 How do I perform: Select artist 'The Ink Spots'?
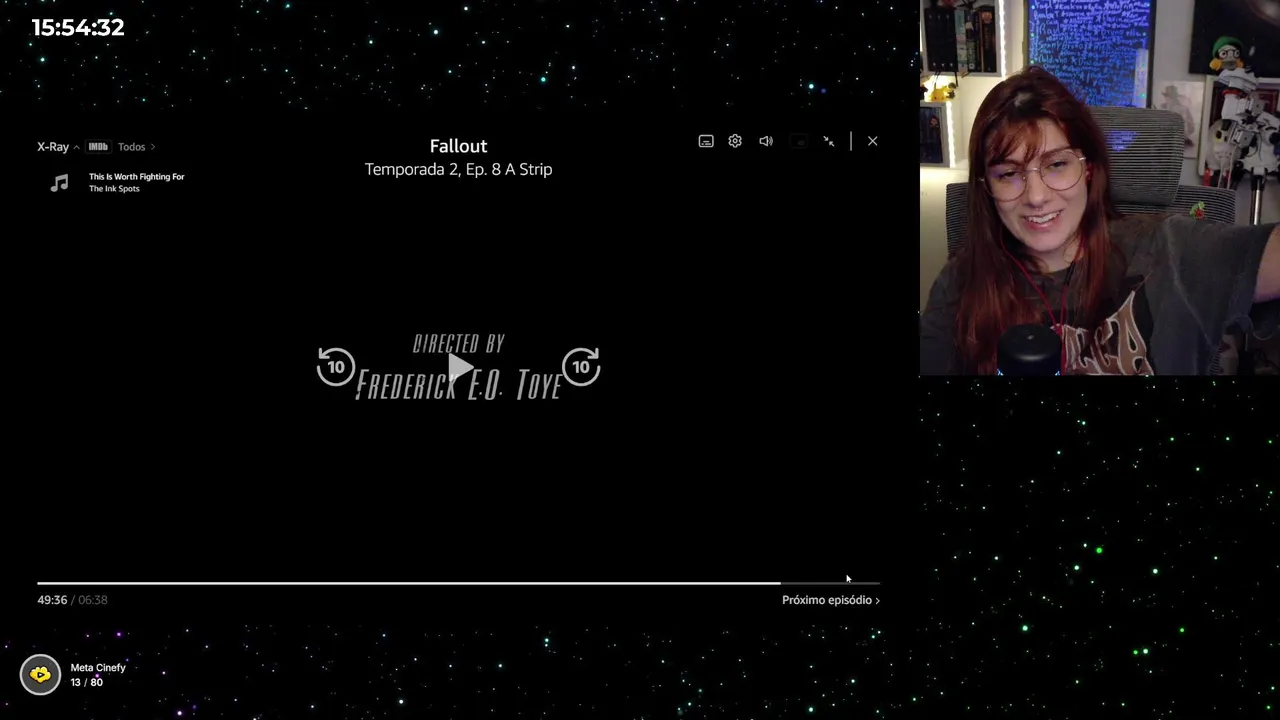coord(114,189)
